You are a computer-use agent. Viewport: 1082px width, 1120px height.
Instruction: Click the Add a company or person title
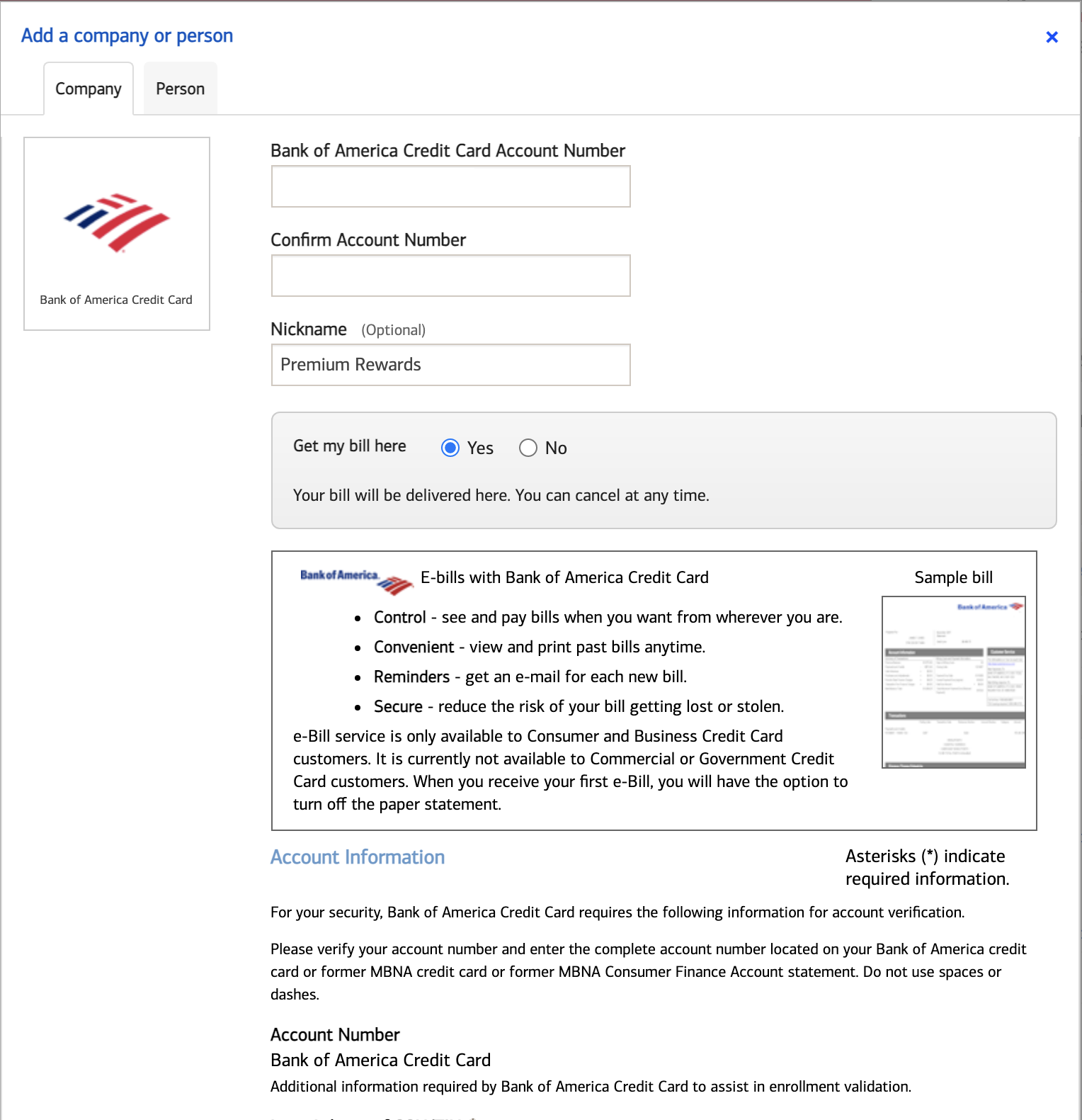point(127,35)
